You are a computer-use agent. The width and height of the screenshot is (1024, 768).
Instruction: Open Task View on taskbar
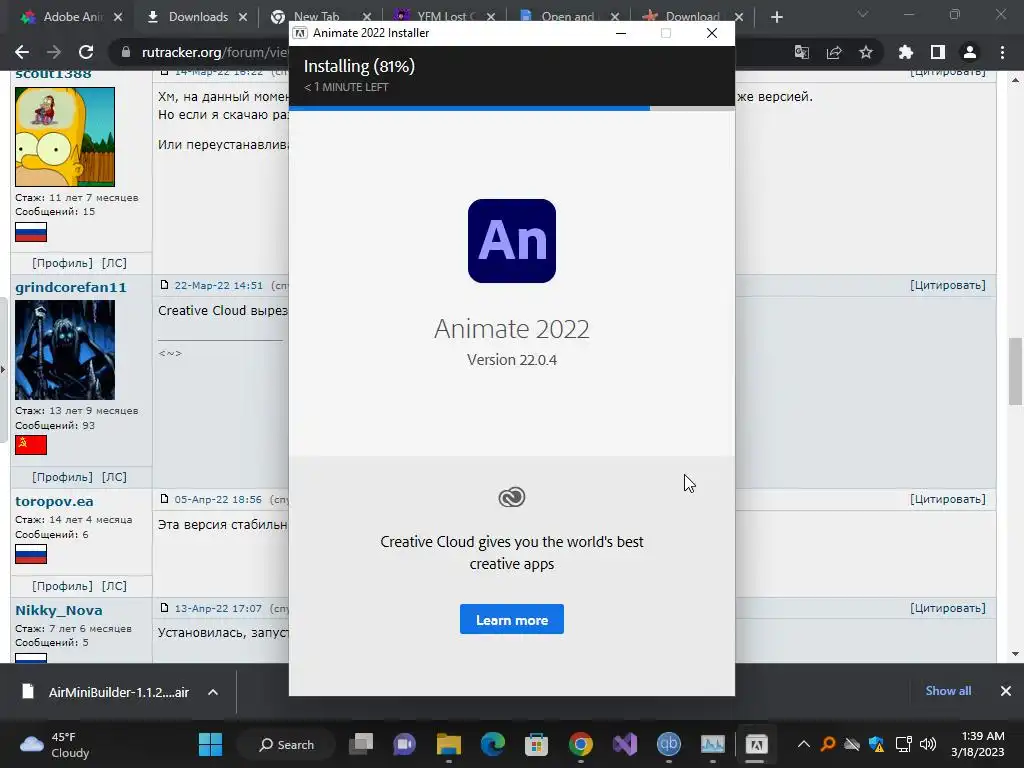(360, 744)
